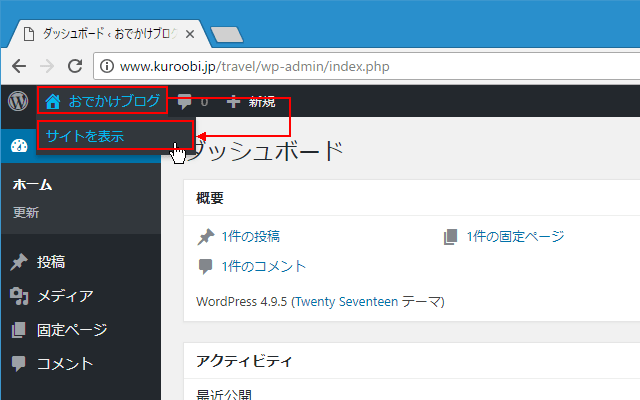Open 更新 in the sidebar
This screenshot has width=640, height=400.
coord(26,213)
